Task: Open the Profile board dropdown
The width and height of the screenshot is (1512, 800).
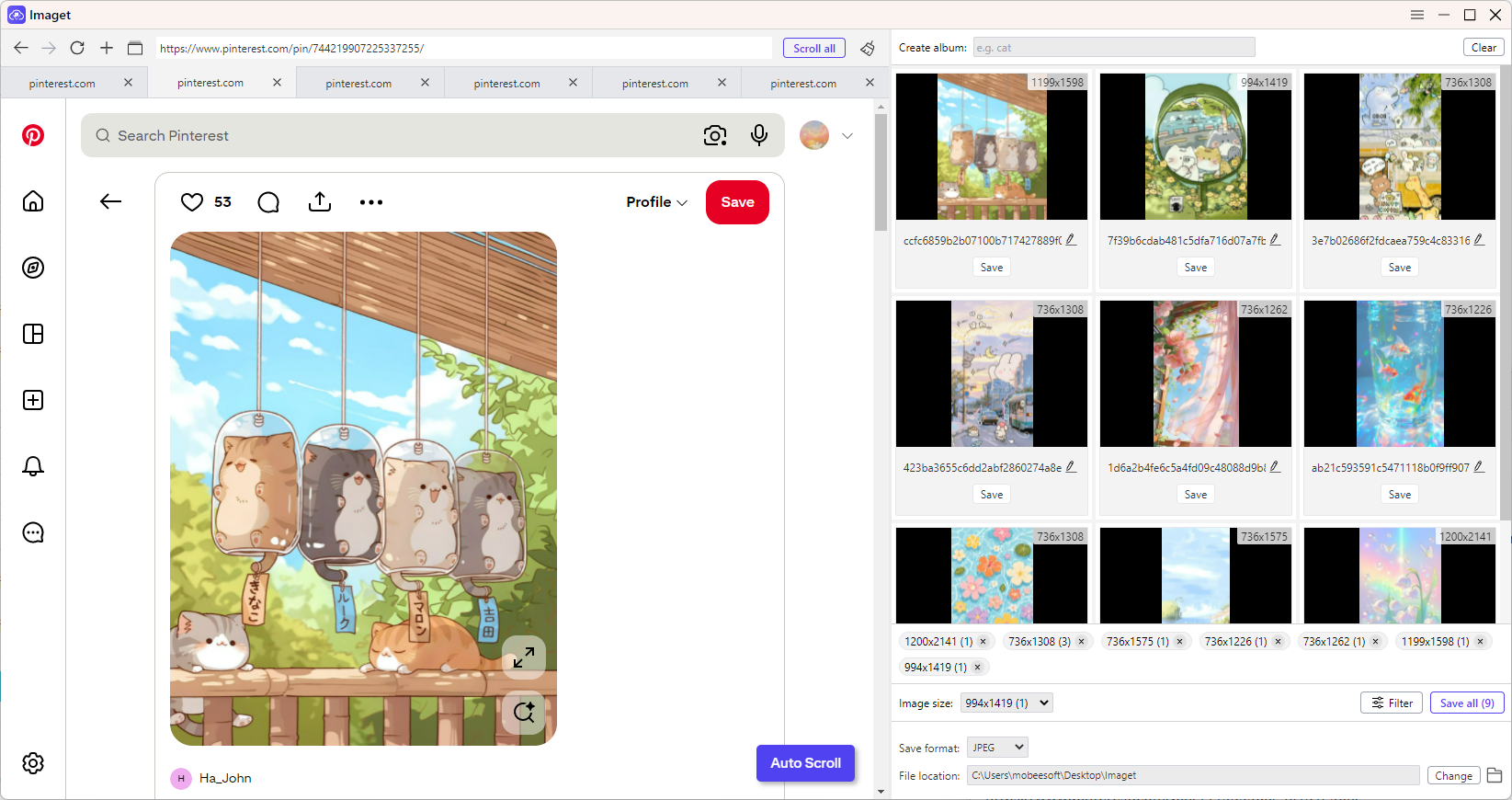Action: 656,202
